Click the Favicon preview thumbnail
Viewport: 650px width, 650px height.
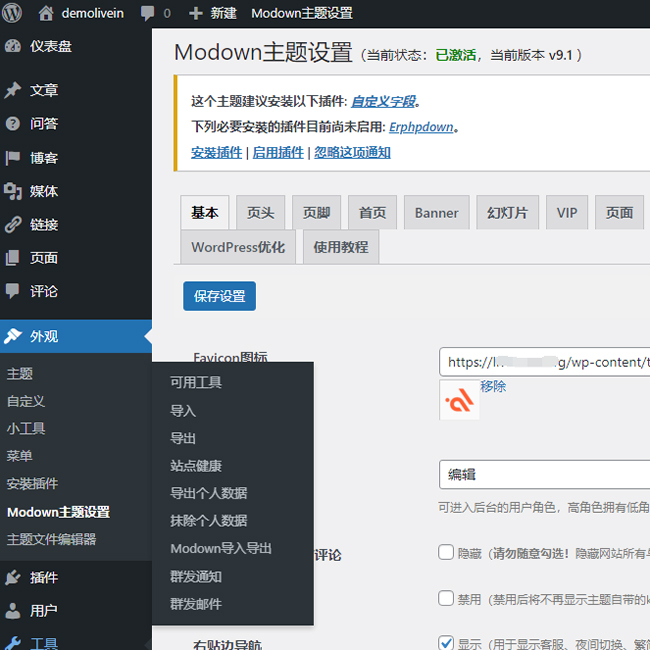pyautogui.click(x=459, y=400)
